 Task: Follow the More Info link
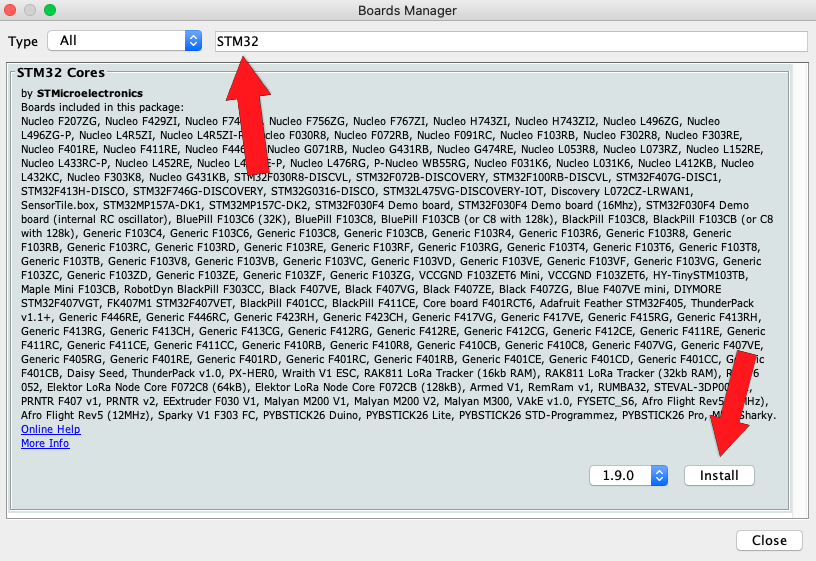(x=45, y=443)
